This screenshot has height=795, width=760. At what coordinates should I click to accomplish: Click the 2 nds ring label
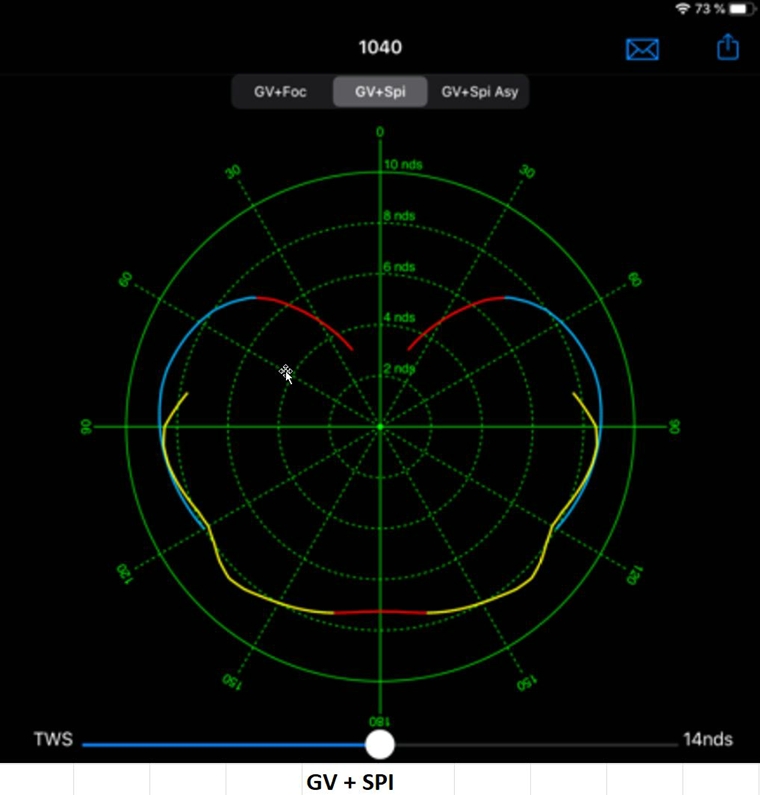coord(400,369)
